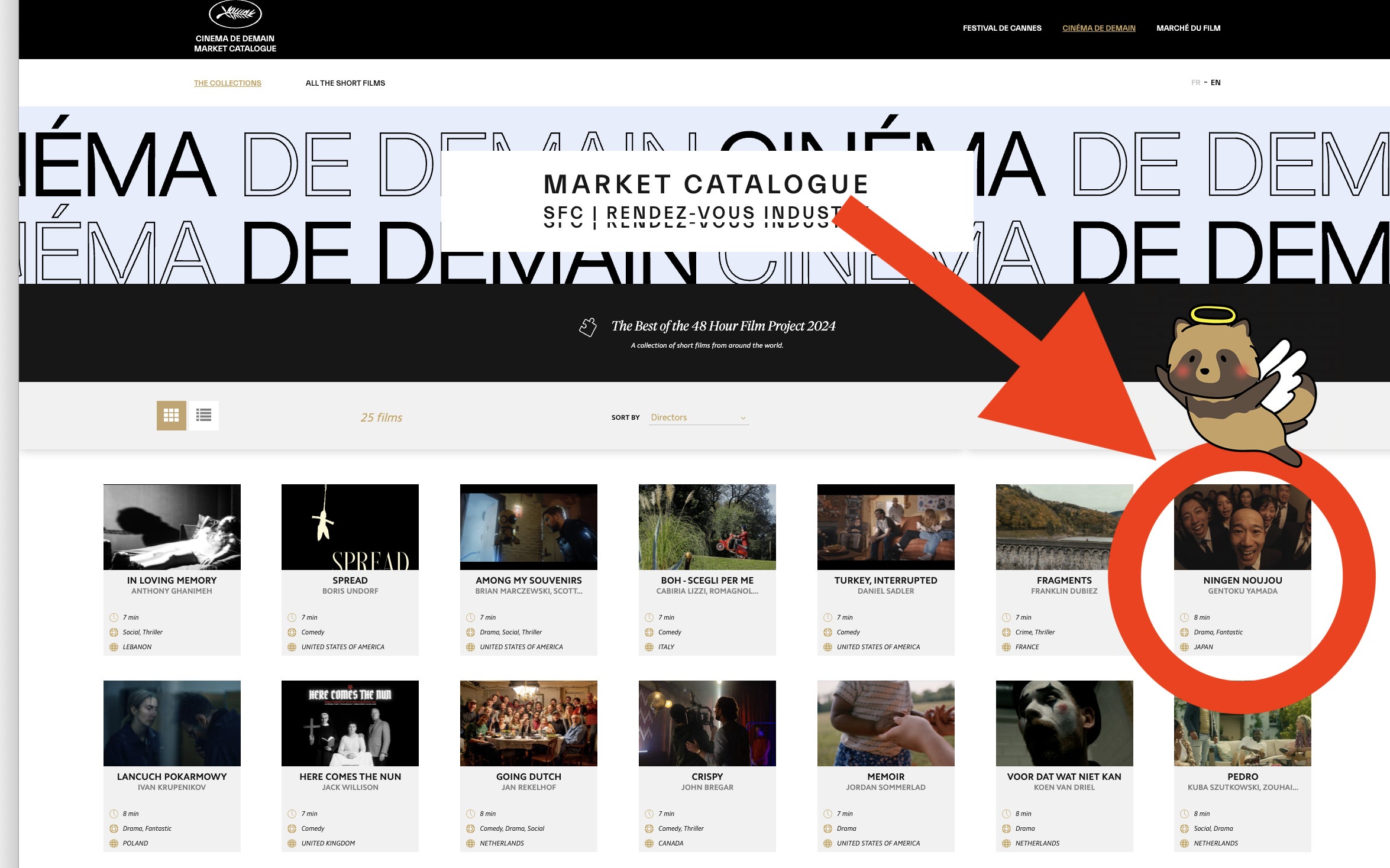
Task: Switch language to FR
Action: pos(1195,83)
